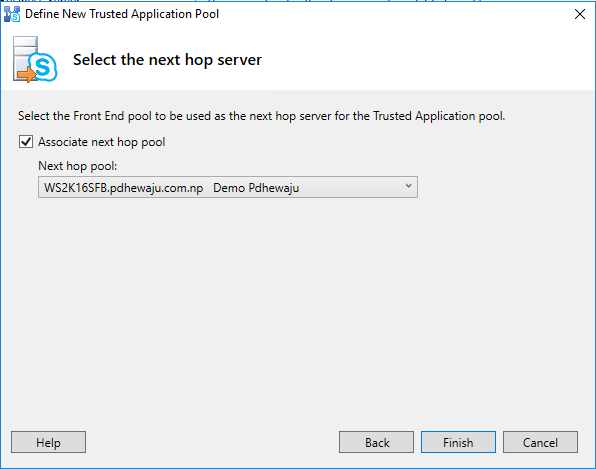Click the chevron arrow of the pool dropdown
The width and height of the screenshot is (596, 469).
point(408,186)
